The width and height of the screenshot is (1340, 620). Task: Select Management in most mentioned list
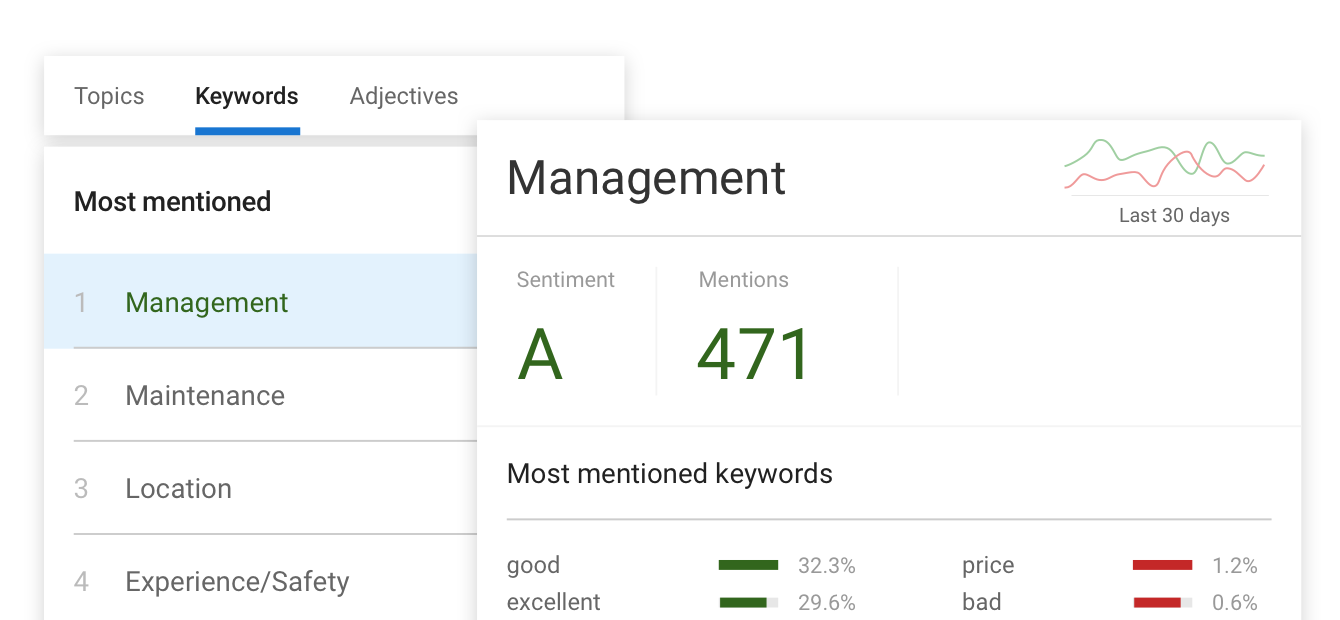pos(207,302)
